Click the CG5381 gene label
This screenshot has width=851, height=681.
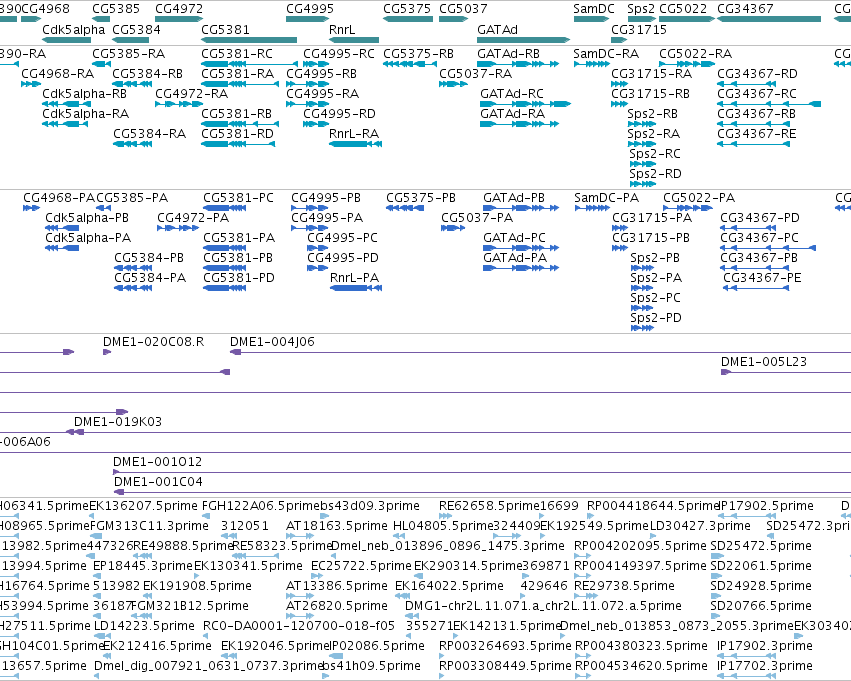(x=225, y=29)
